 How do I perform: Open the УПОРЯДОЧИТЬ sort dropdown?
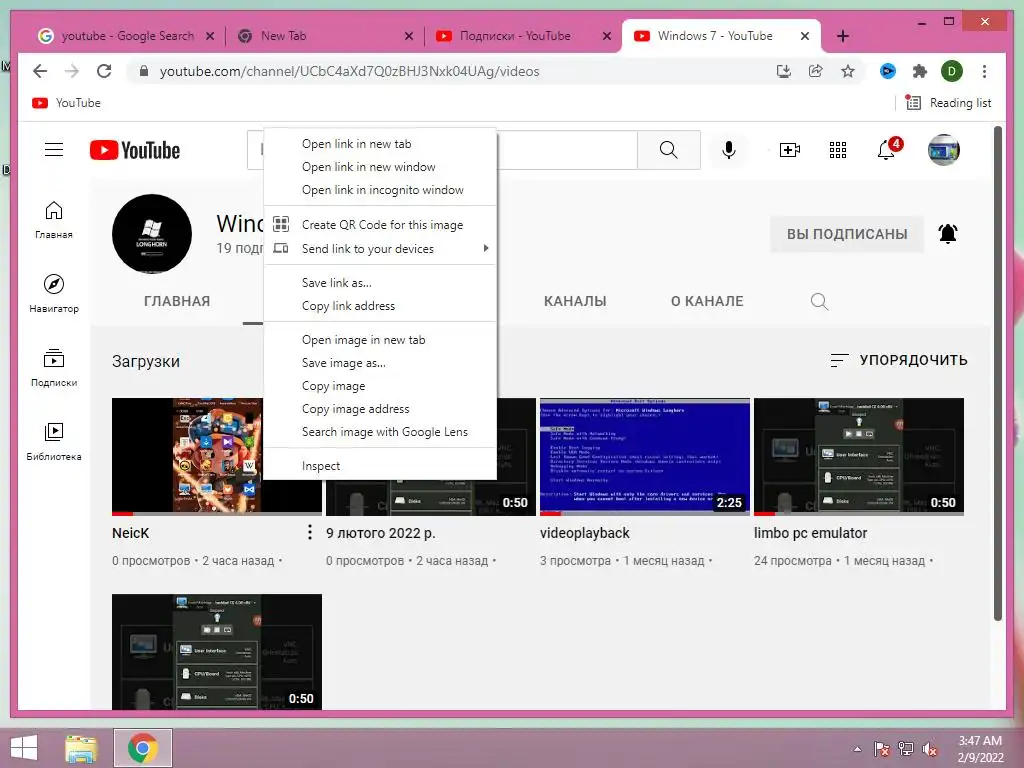[x=899, y=360]
